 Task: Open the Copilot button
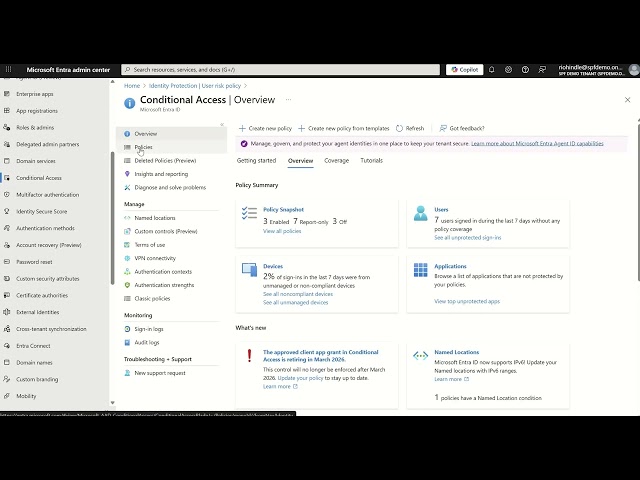(x=464, y=70)
